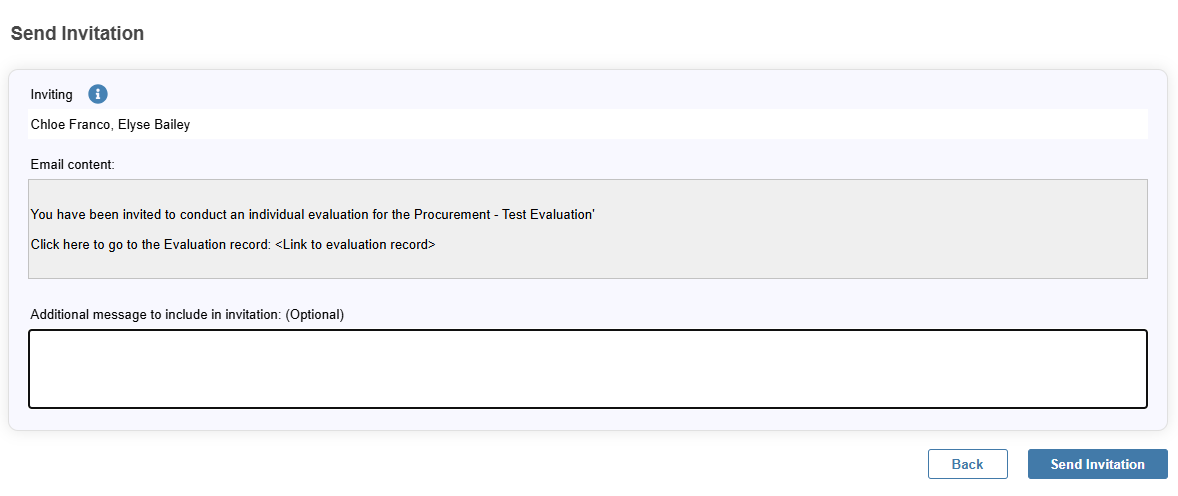This screenshot has height=496, width=1178.
Task: Click the grey Email content box
Action: pyautogui.click(x=587, y=229)
